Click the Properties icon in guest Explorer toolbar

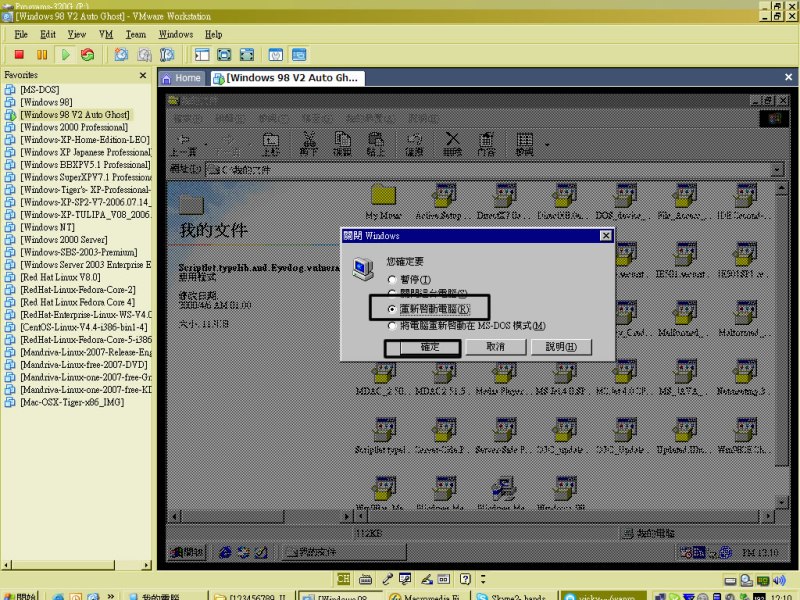click(x=486, y=144)
